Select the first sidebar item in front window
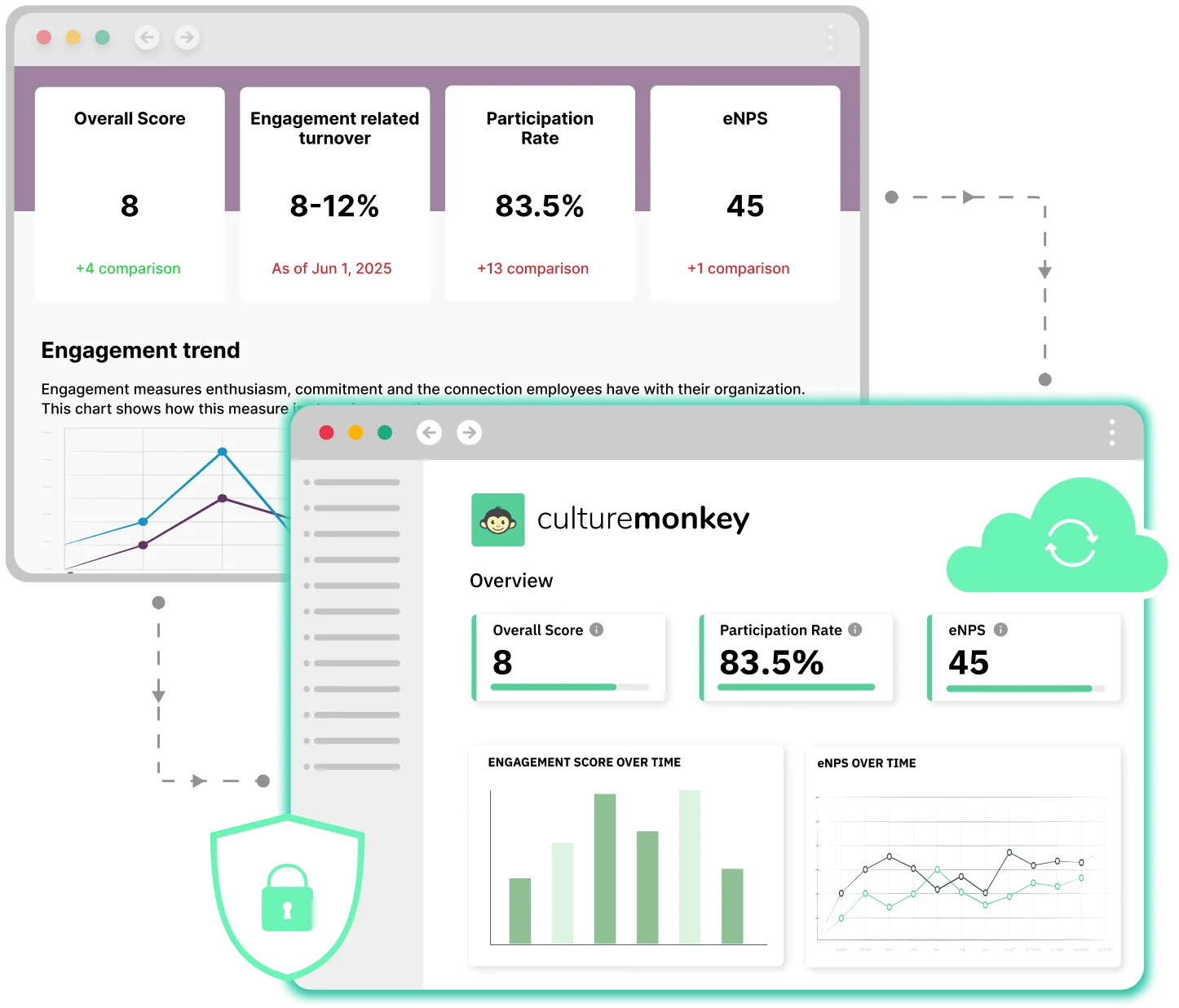This screenshot has width=1179, height=1008. tap(352, 482)
